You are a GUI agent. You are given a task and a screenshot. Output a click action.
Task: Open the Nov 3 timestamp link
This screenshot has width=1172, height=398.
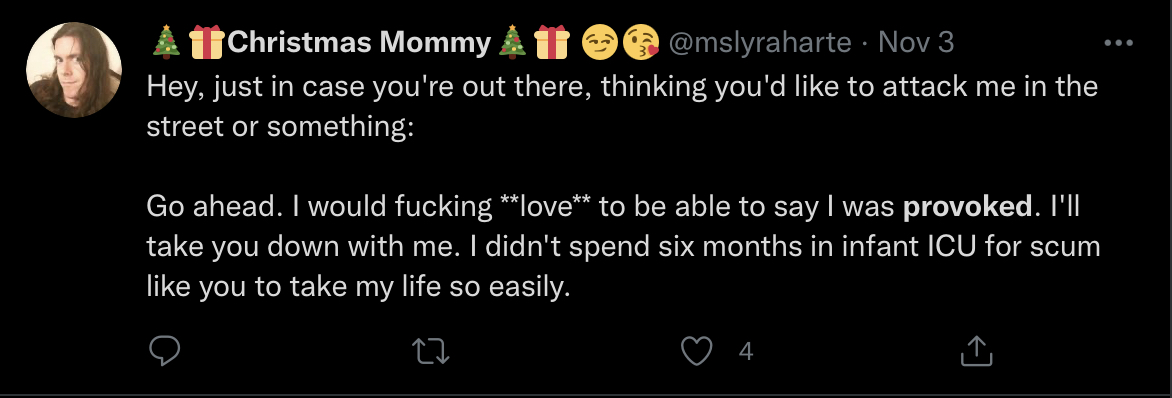[x=916, y=43]
